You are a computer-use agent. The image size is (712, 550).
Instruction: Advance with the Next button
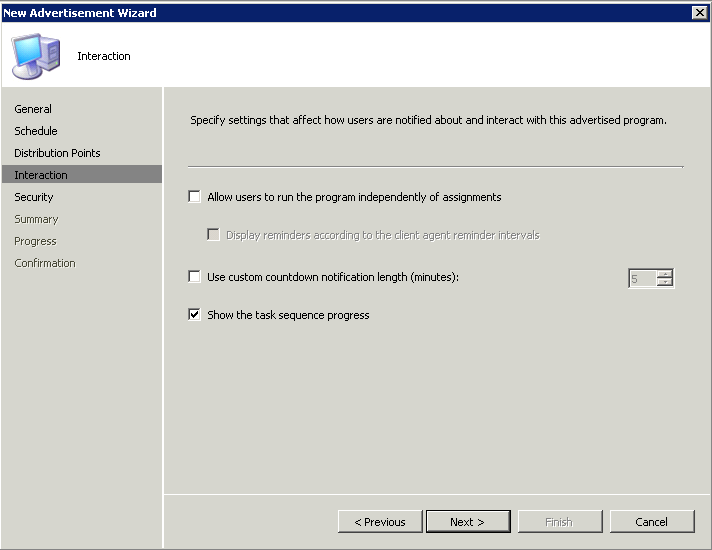[468, 521]
